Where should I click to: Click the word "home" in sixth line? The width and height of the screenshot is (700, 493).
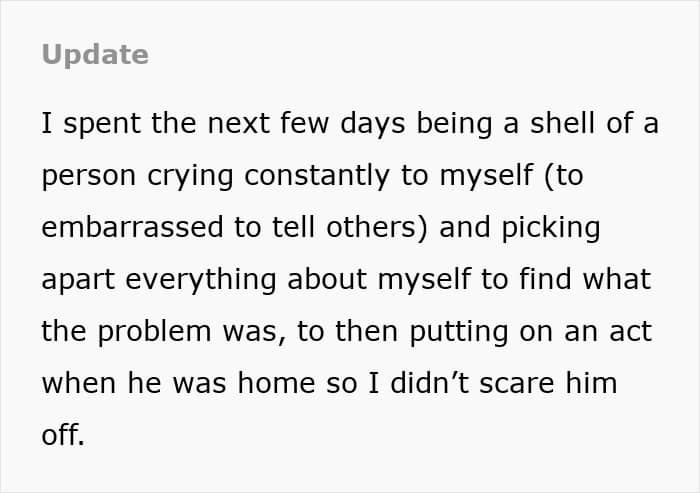[276, 383]
